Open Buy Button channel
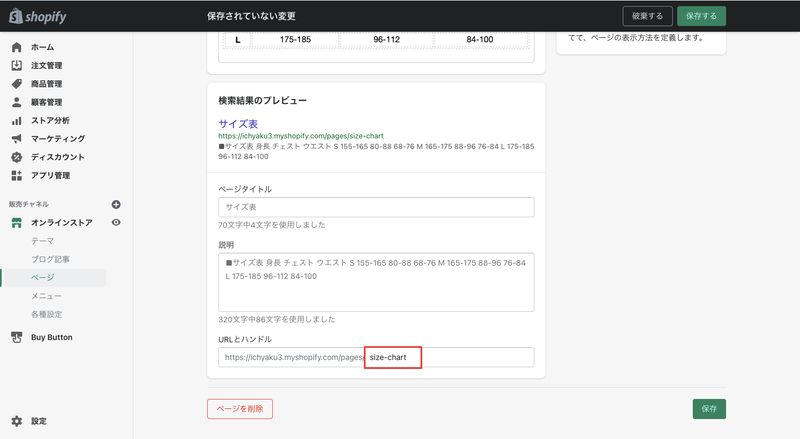This screenshot has width=800, height=439. pyautogui.click(x=52, y=337)
